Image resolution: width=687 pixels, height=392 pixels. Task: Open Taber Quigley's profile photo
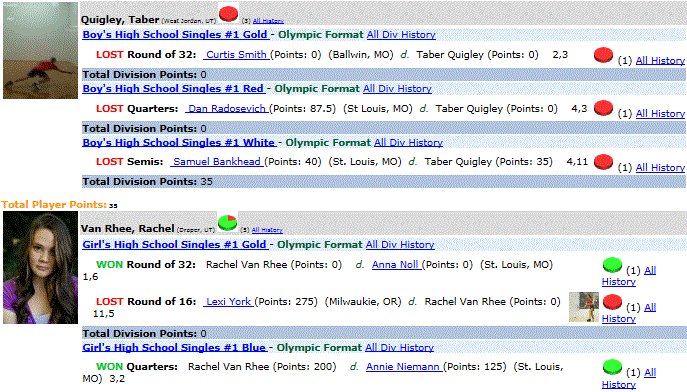pos(40,50)
